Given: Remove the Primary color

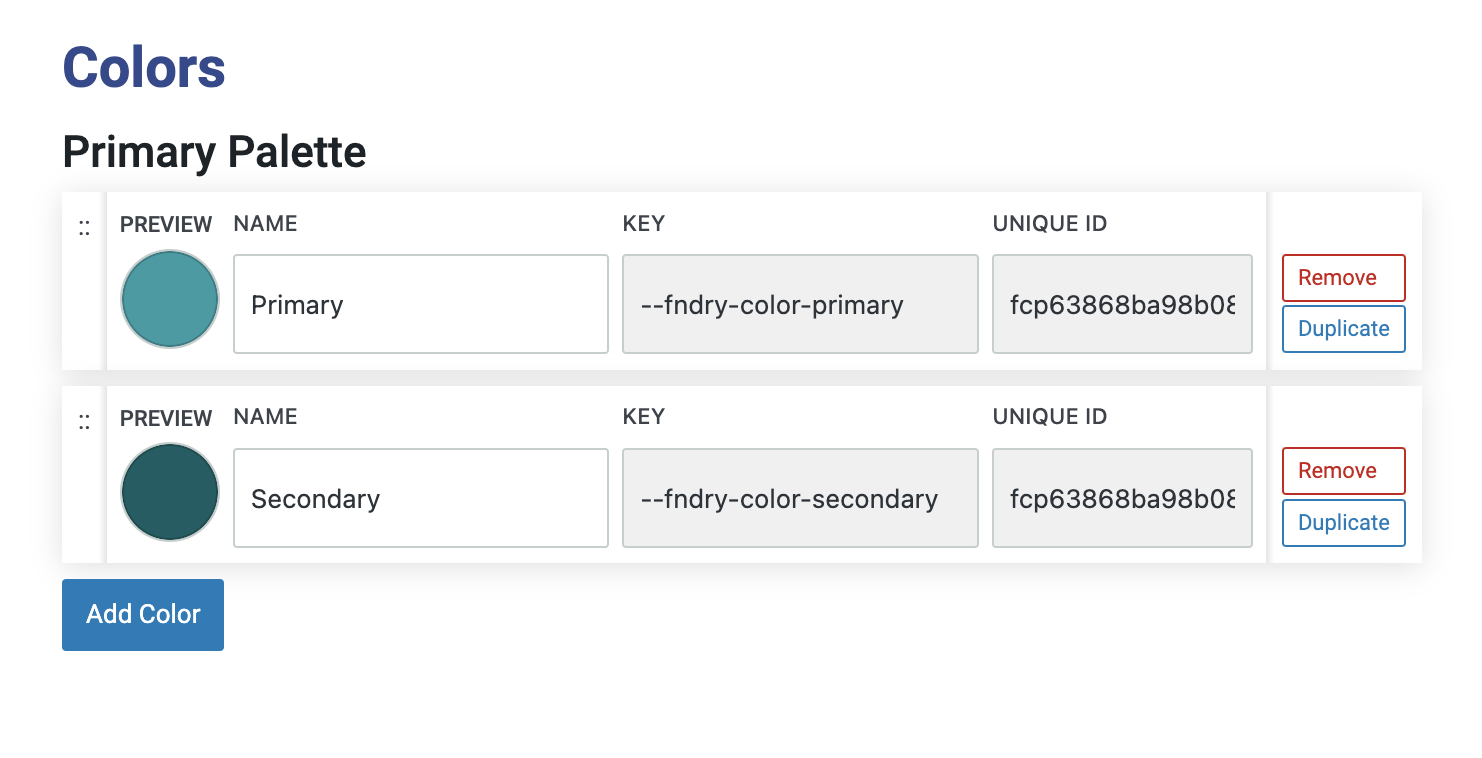Looking at the screenshot, I should click(1343, 278).
